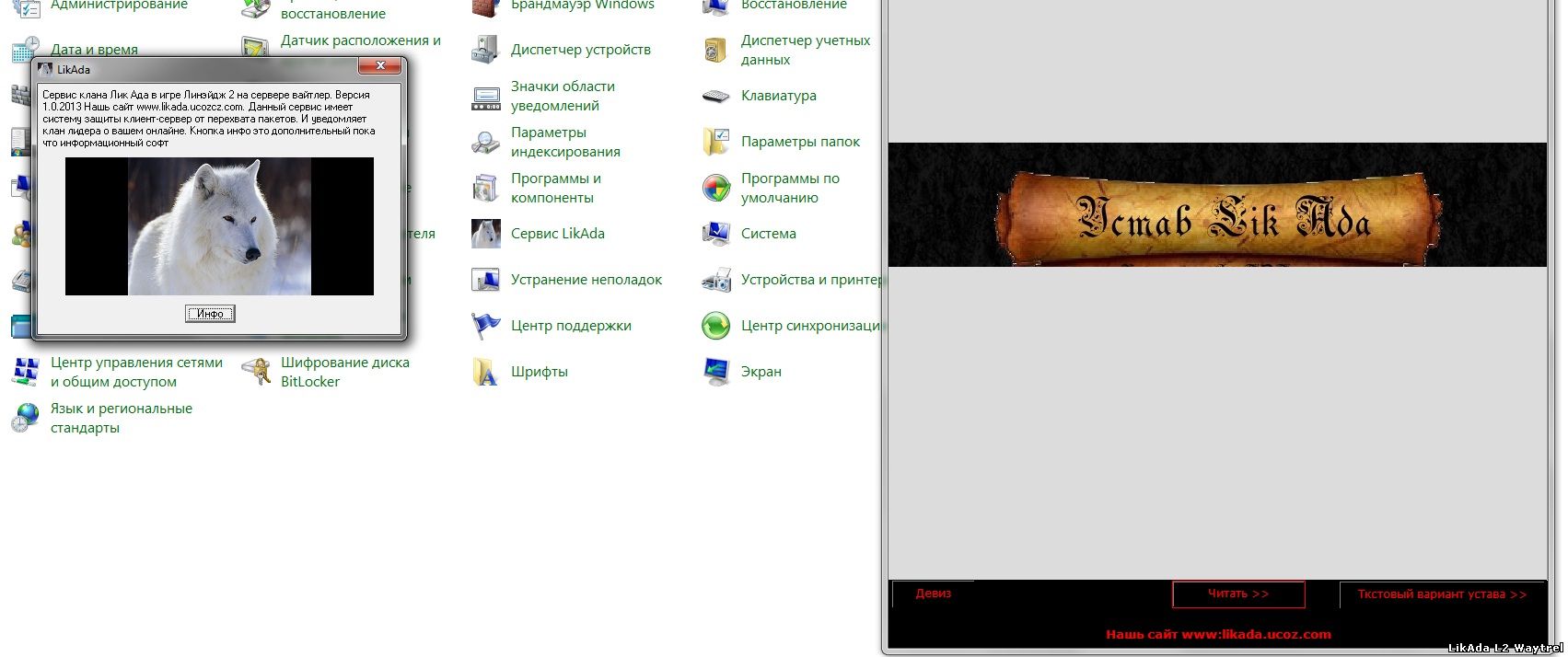Click the Экран display icon
The height and width of the screenshot is (657, 1568).
point(715,372)
